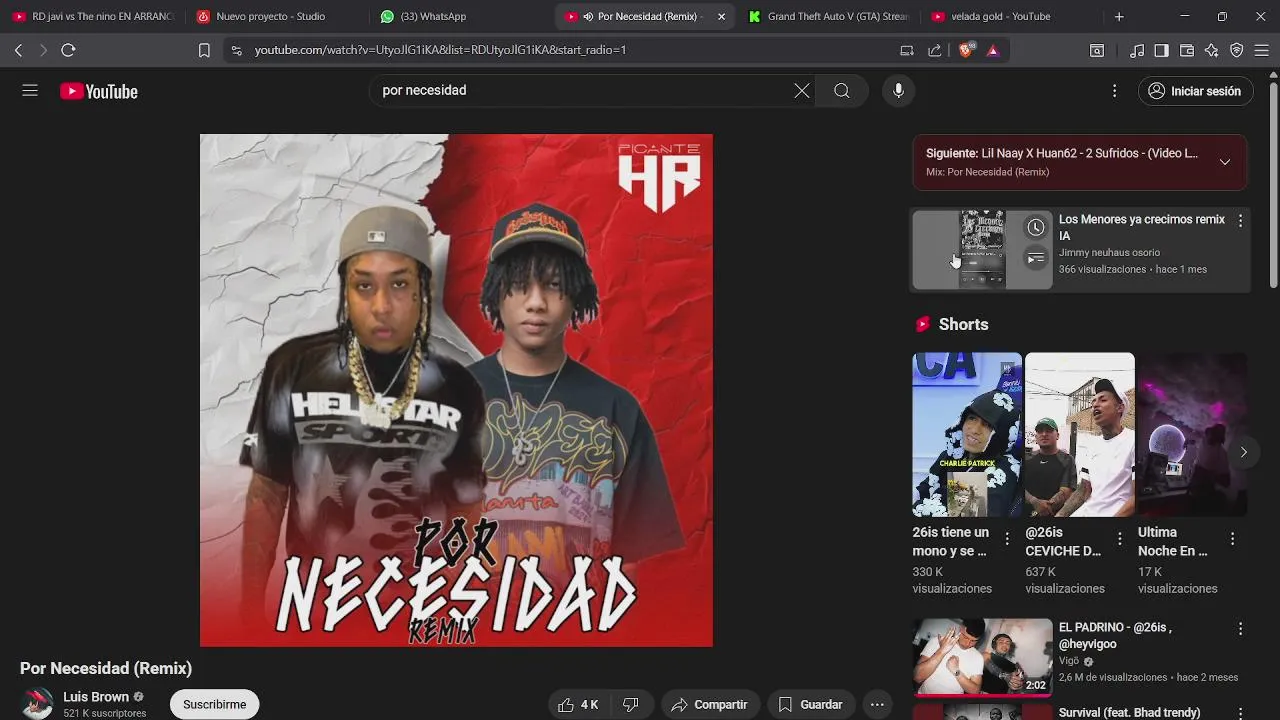1280x720 pixels.
Task: Open a new browser tab
Action: [x=1119, y=17]
